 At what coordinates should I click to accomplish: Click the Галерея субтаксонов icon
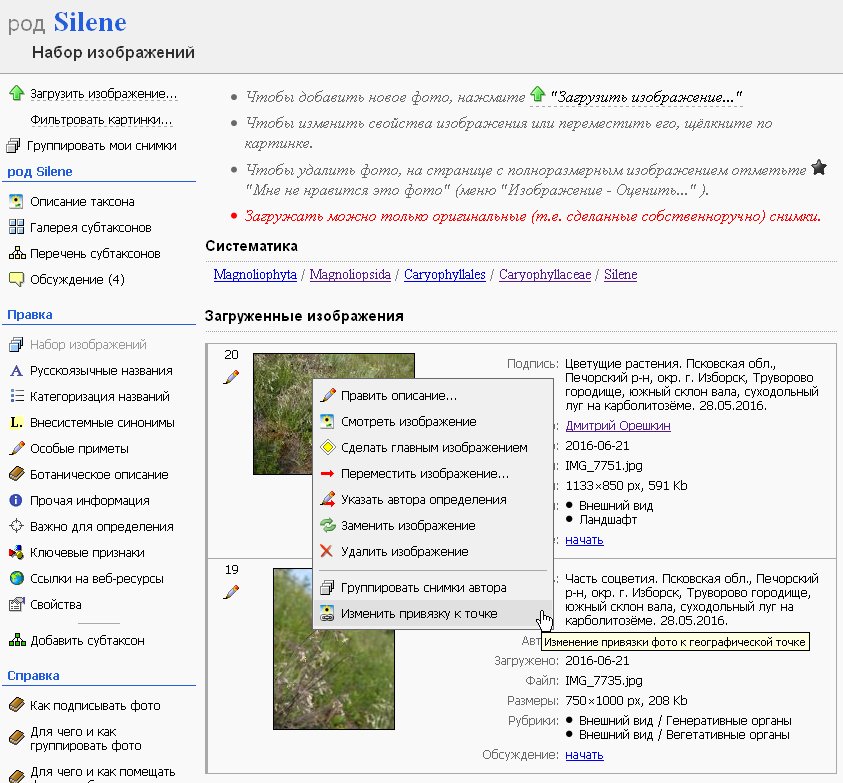[15, 227]
